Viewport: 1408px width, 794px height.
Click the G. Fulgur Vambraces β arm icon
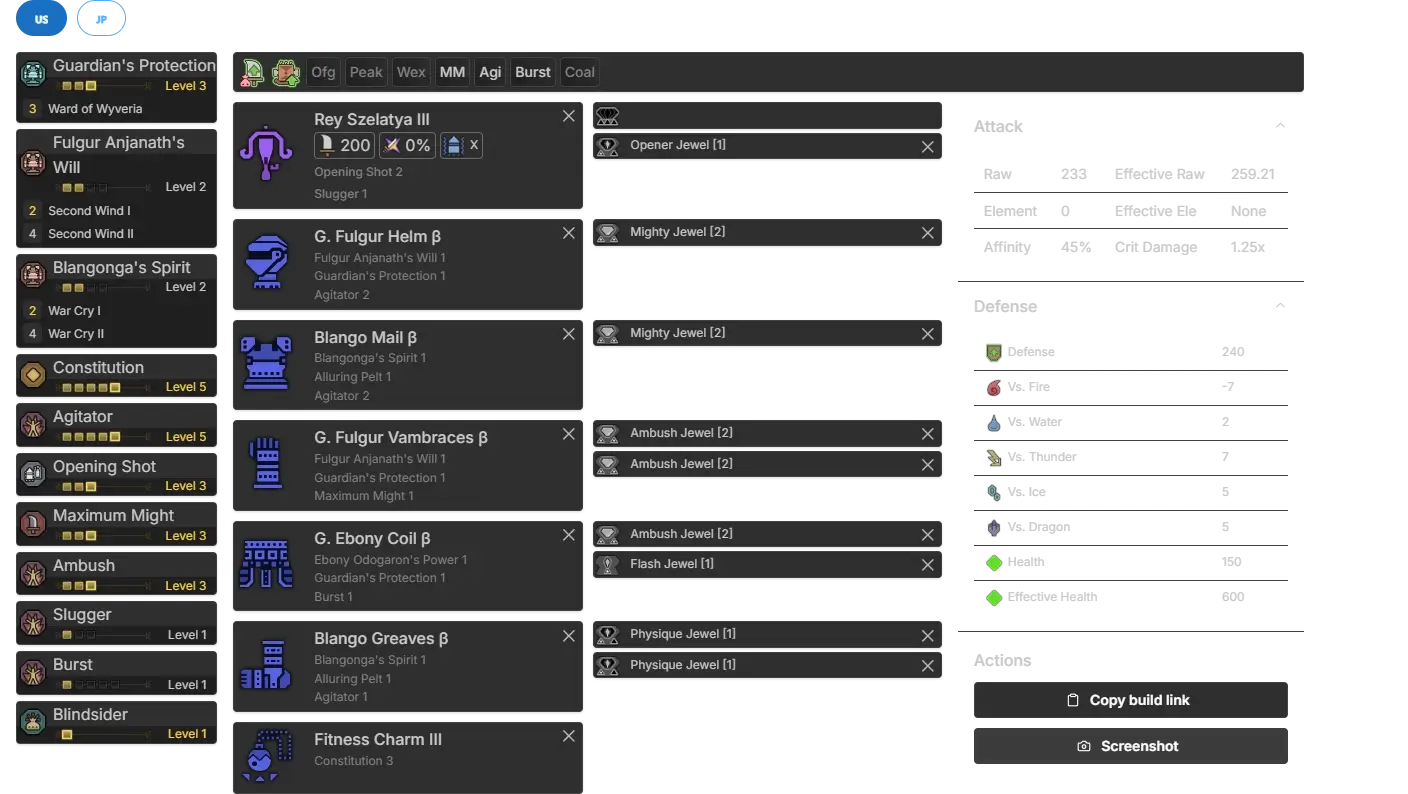coord(266,464)
